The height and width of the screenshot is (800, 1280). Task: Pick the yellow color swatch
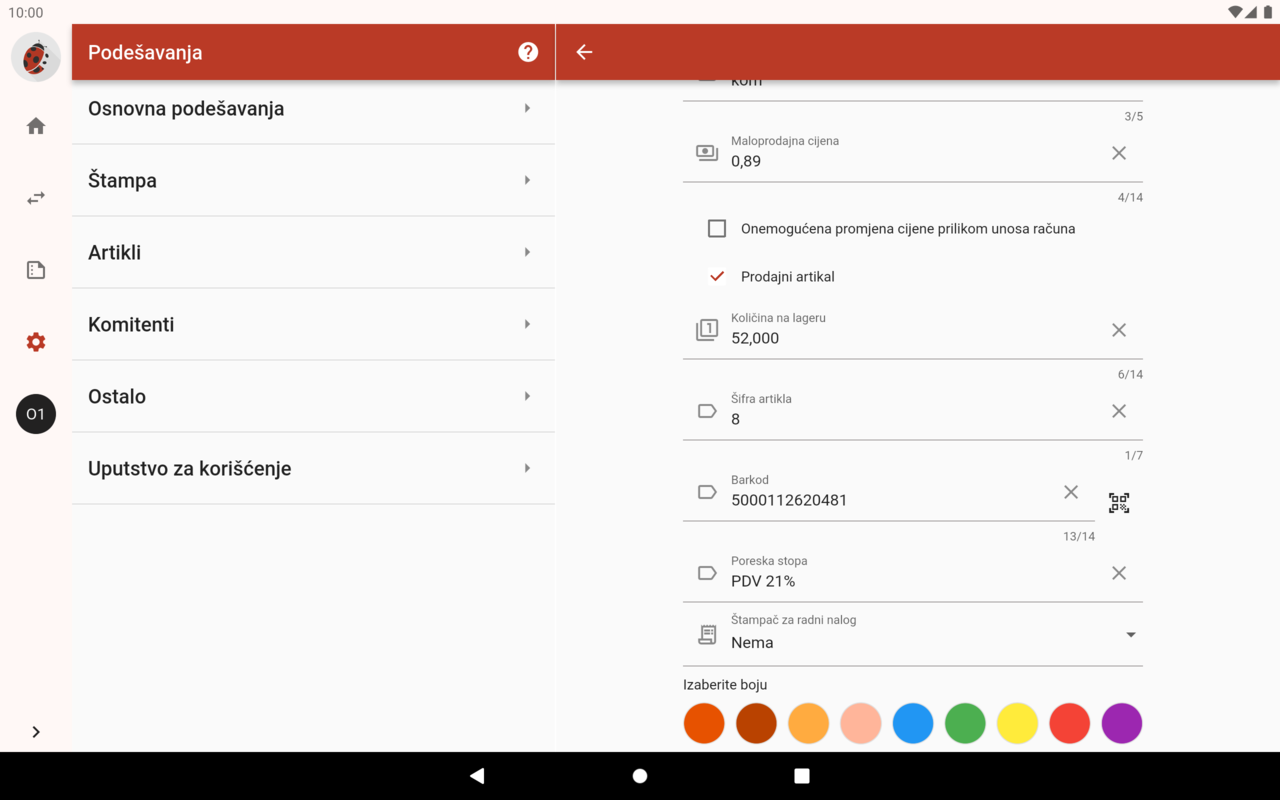click(1017, 723)
